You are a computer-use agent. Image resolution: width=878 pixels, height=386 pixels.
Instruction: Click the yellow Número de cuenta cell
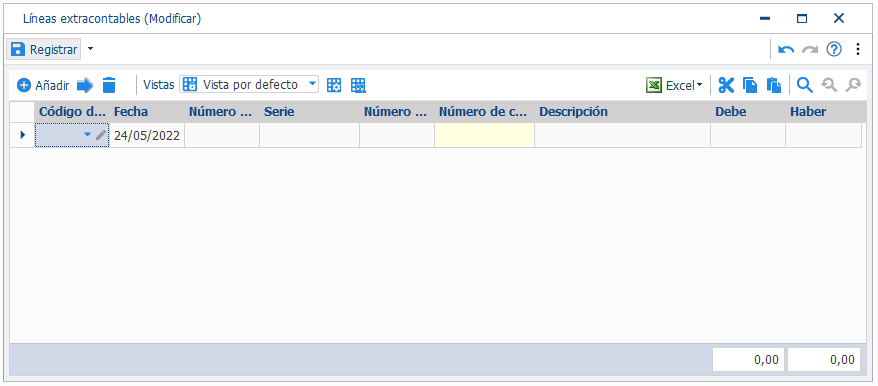click(484, 135)
